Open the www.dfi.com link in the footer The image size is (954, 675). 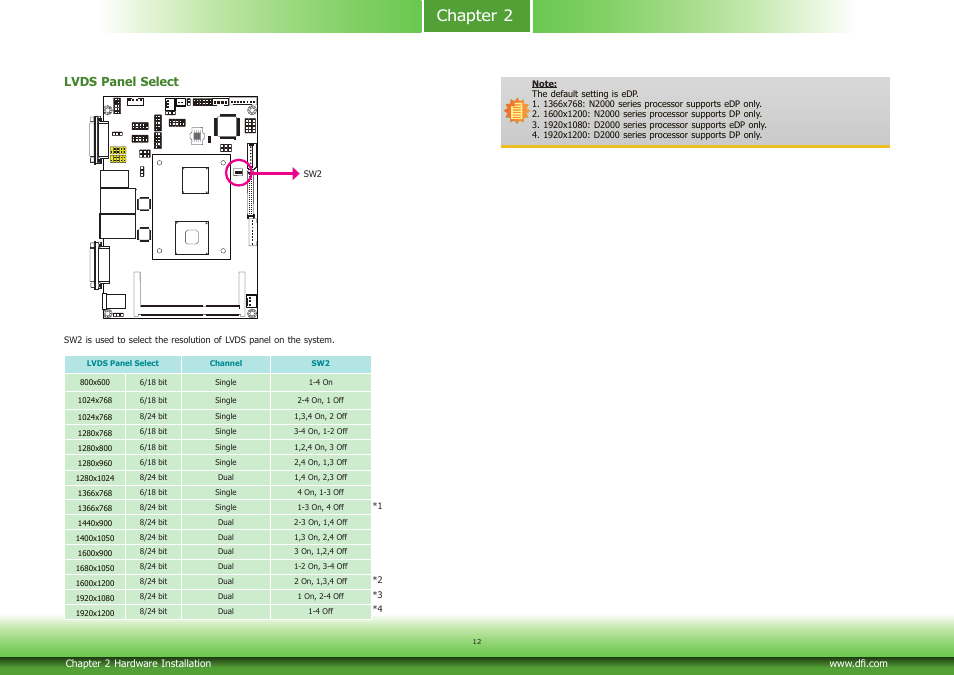point(858,663)
